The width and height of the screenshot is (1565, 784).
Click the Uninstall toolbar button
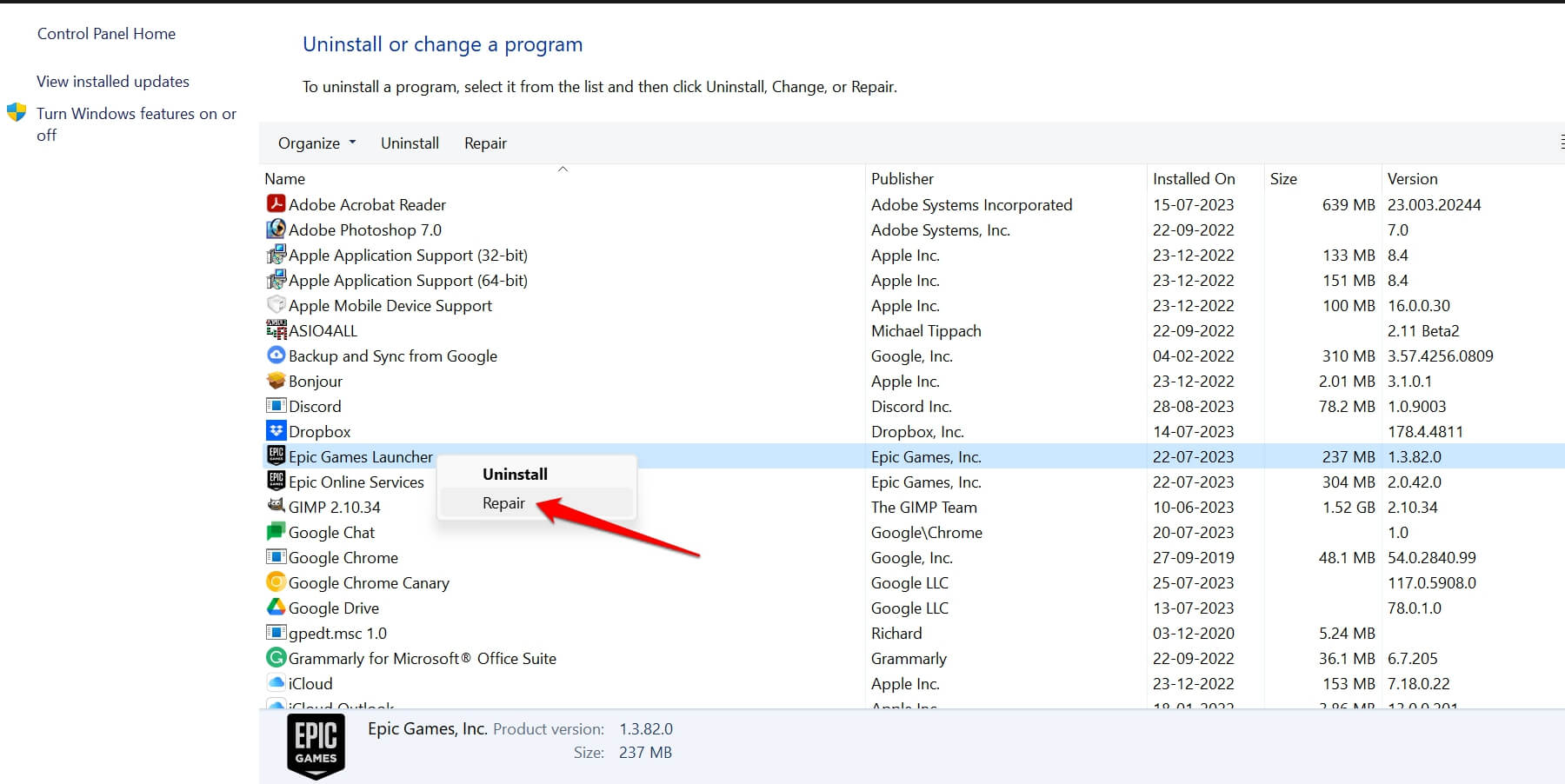coord(410,143)
